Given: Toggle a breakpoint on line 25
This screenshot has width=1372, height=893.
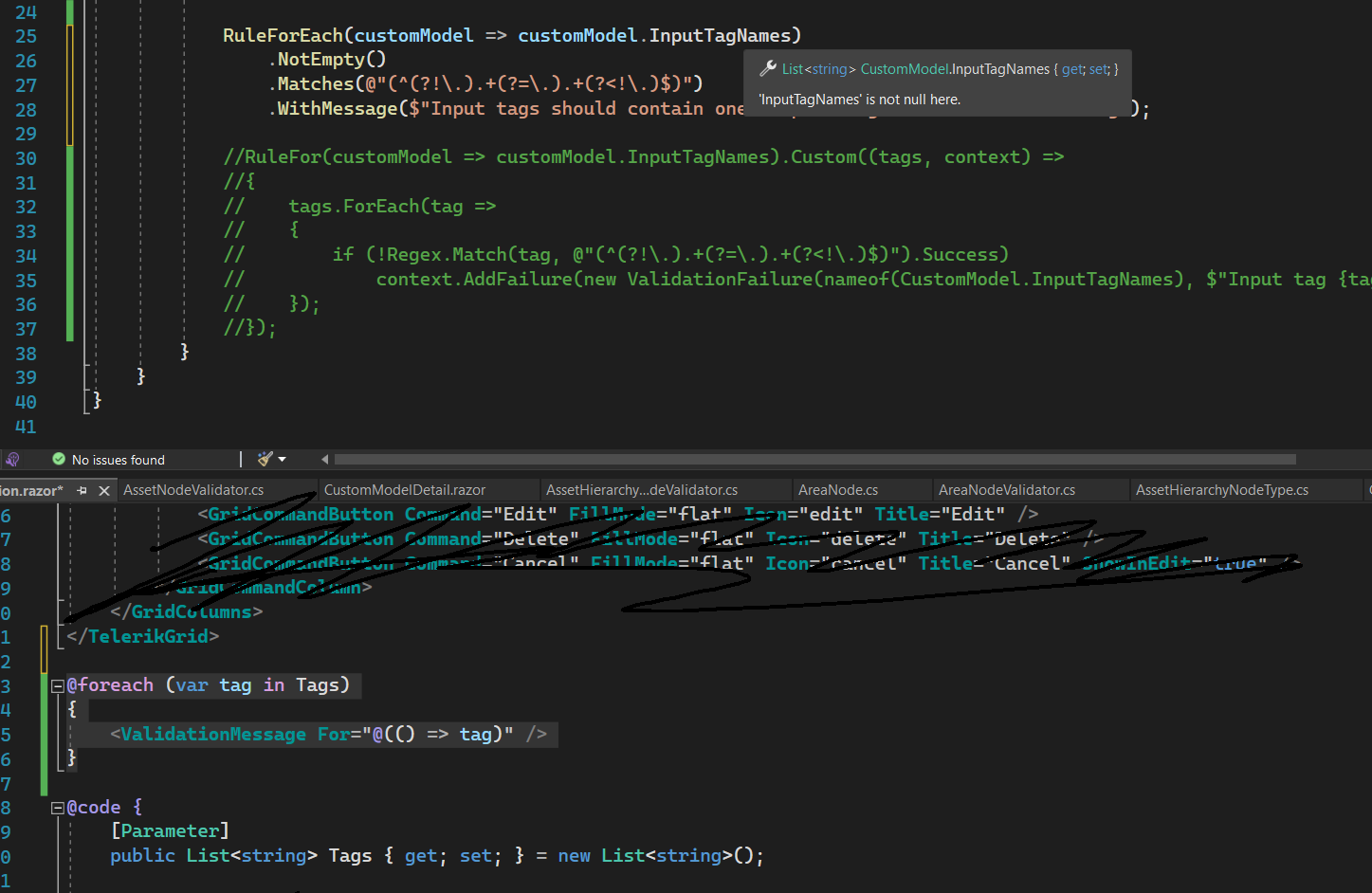Looking at the screenshot, I should [x=8, y=35].
